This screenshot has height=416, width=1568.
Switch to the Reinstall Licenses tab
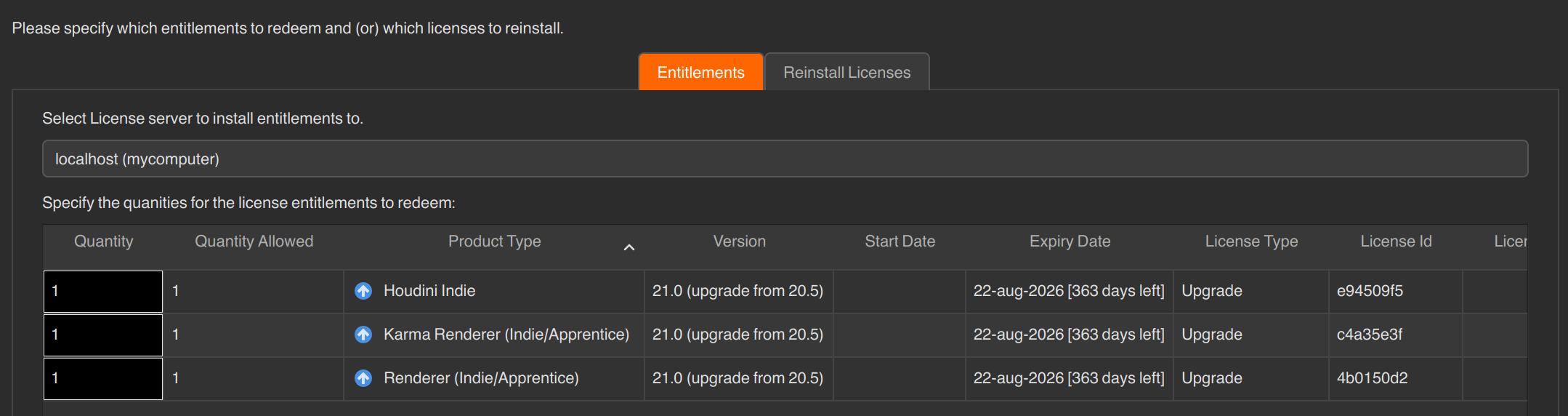[x=846, y=72]
